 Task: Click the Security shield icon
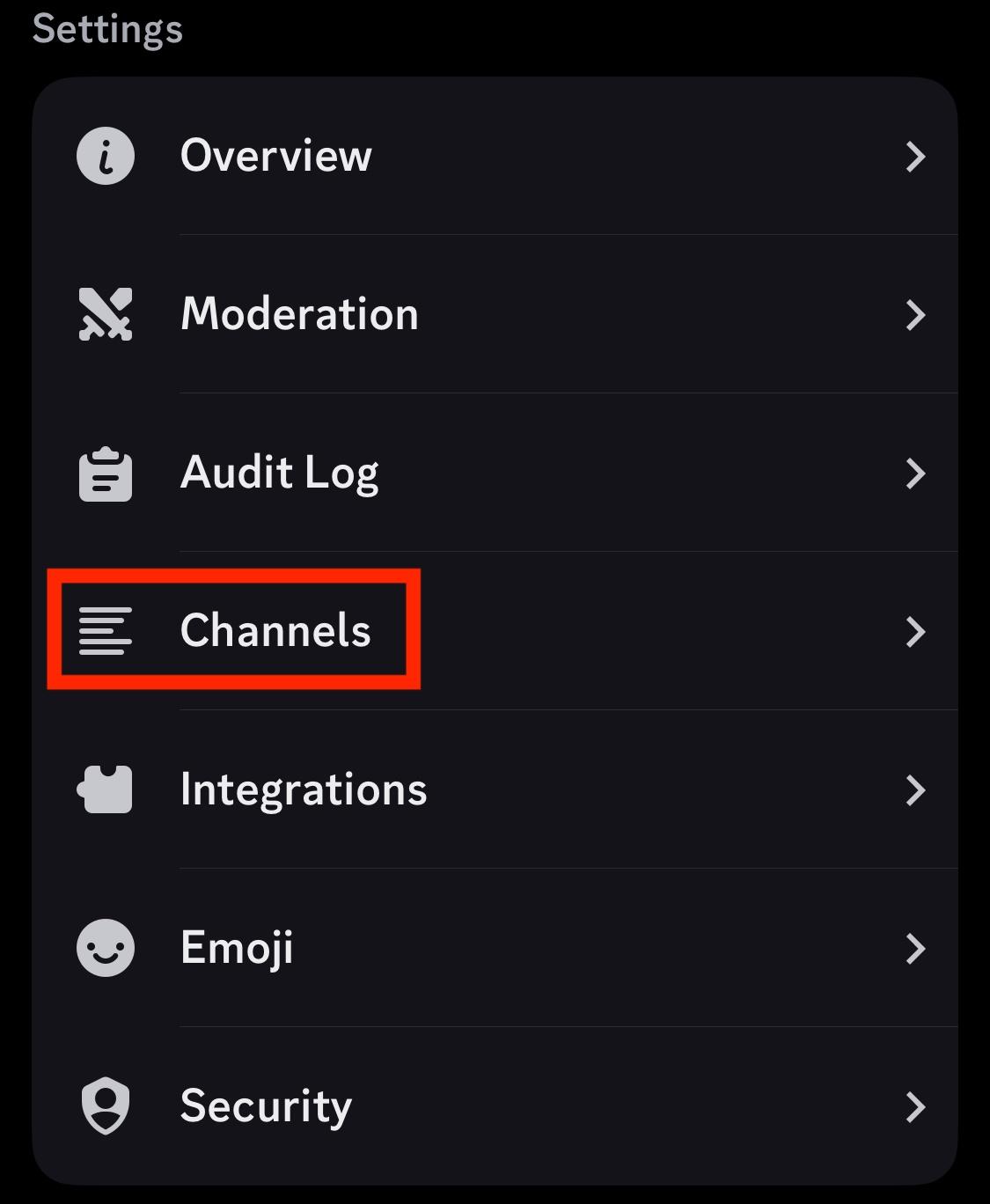click(106, 1106)
